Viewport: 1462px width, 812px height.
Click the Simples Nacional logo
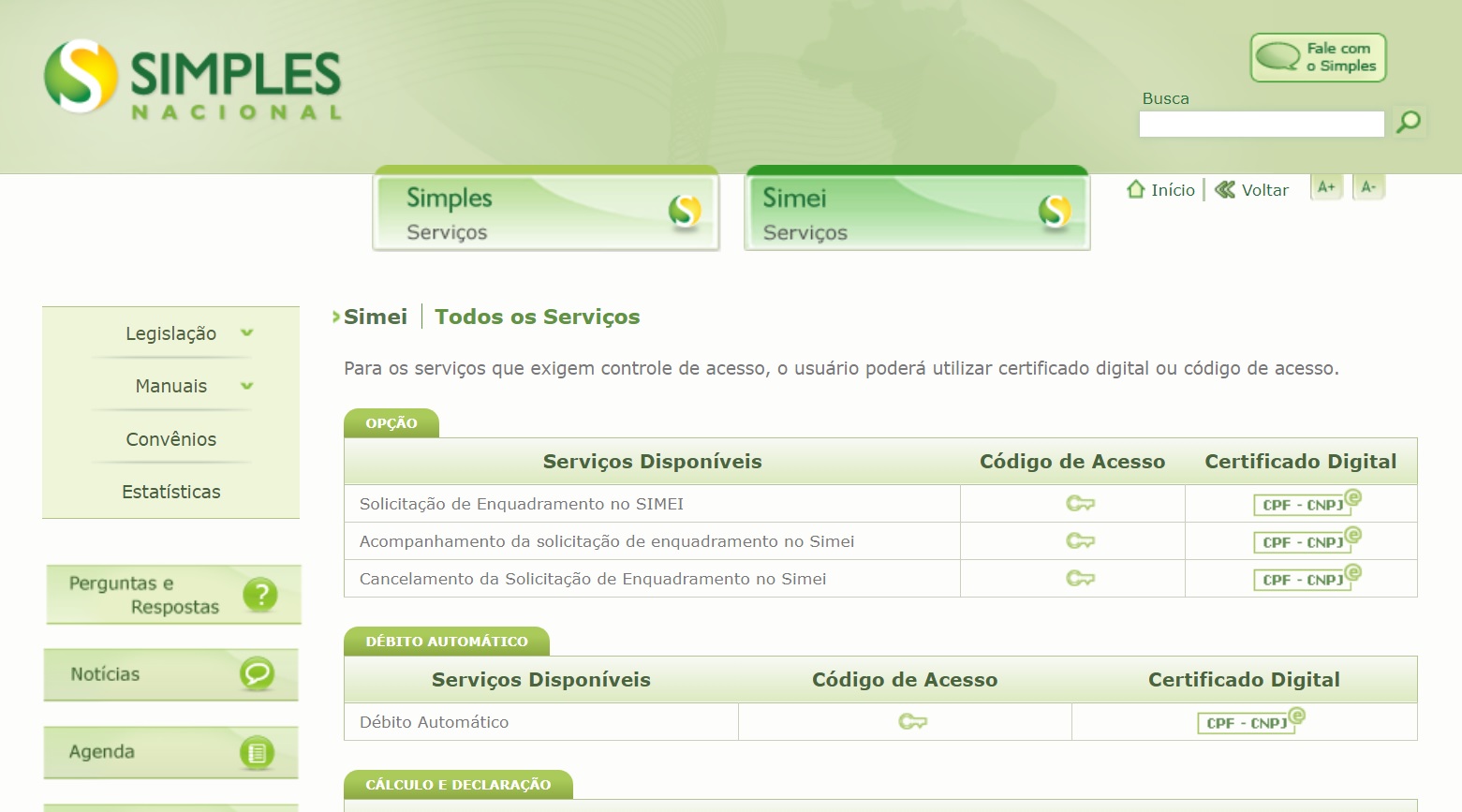(x=193, y=79)
